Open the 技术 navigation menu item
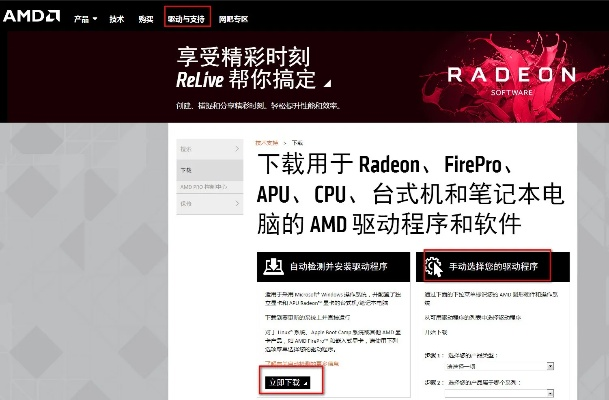The image size is (609, 400). (x=117, y=18)
